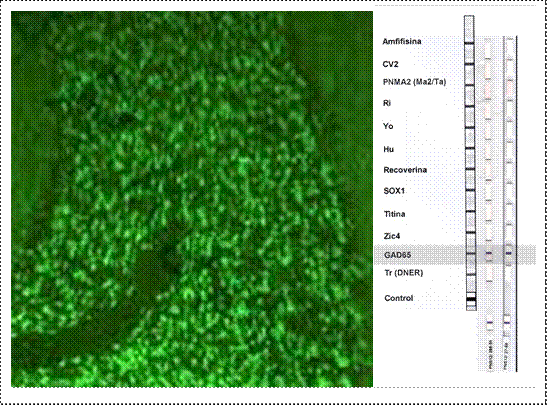
Task: Select the CV2 label
Action: [x=390, y=64]
